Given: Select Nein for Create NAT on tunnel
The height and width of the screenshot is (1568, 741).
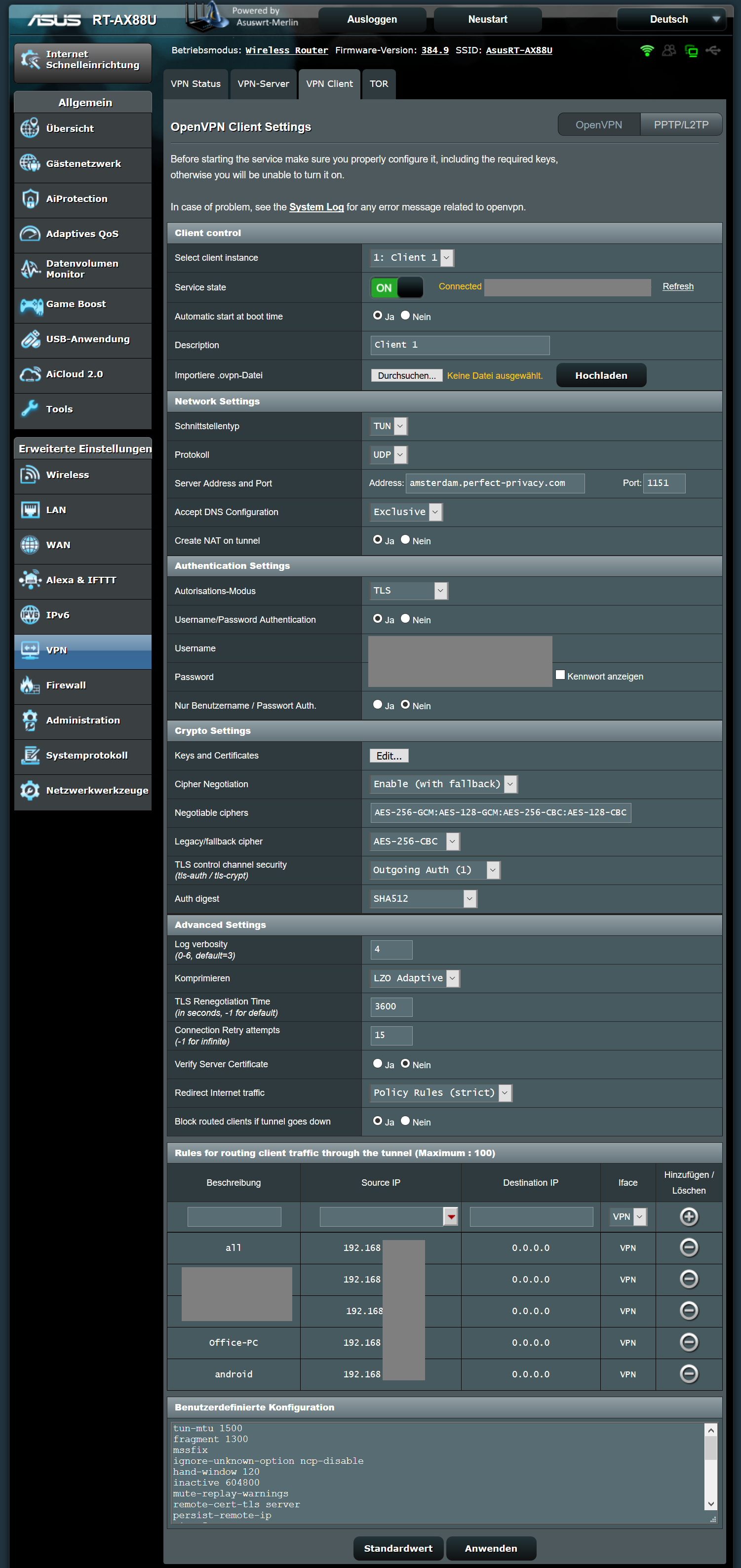Looking at the screenshot, I should (x=405, y=539).
